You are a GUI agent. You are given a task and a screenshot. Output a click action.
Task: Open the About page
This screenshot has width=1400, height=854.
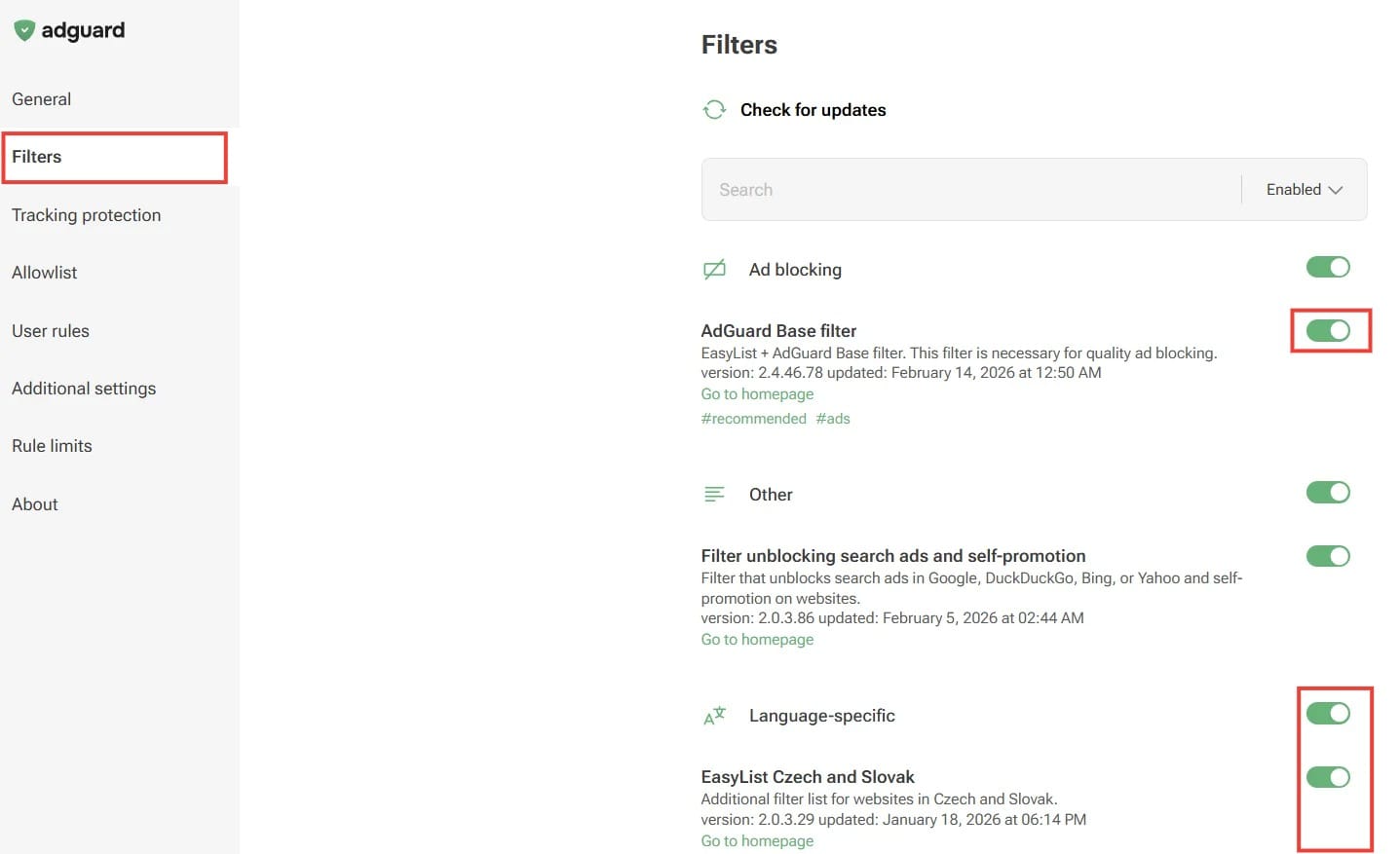click(34, 503)
